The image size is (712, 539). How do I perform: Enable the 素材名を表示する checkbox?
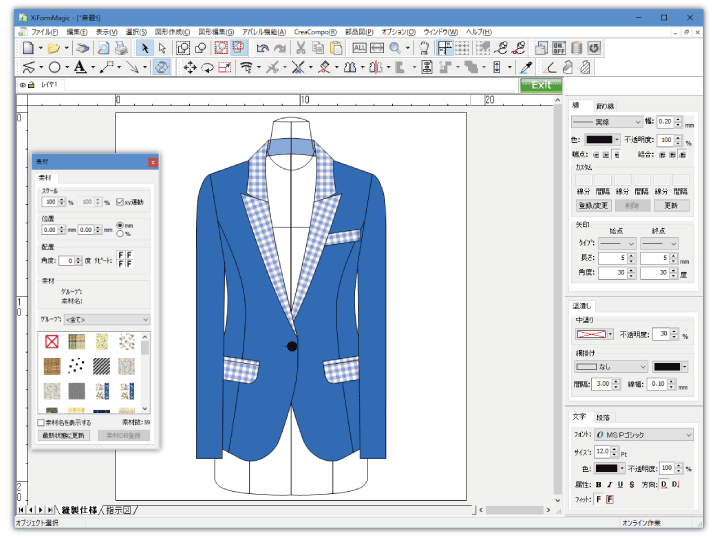(x=40, y=423)
